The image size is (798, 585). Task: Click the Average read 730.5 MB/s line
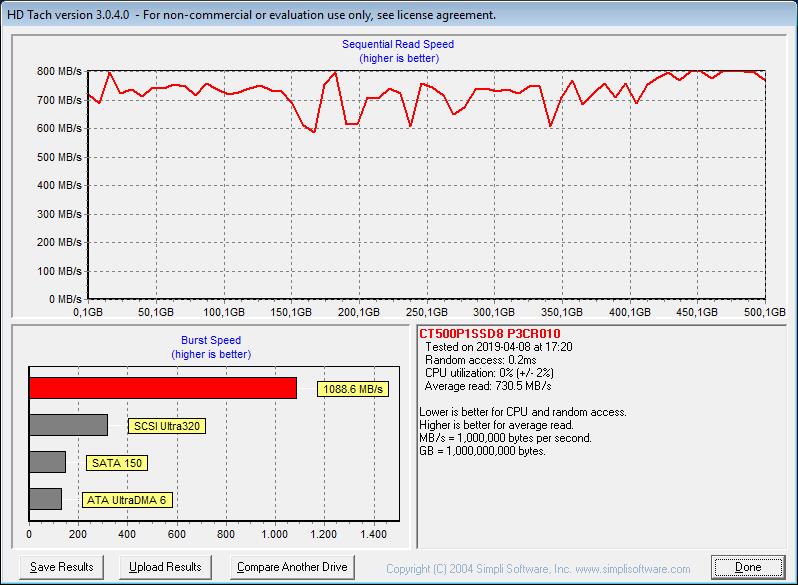pos(488,386)
